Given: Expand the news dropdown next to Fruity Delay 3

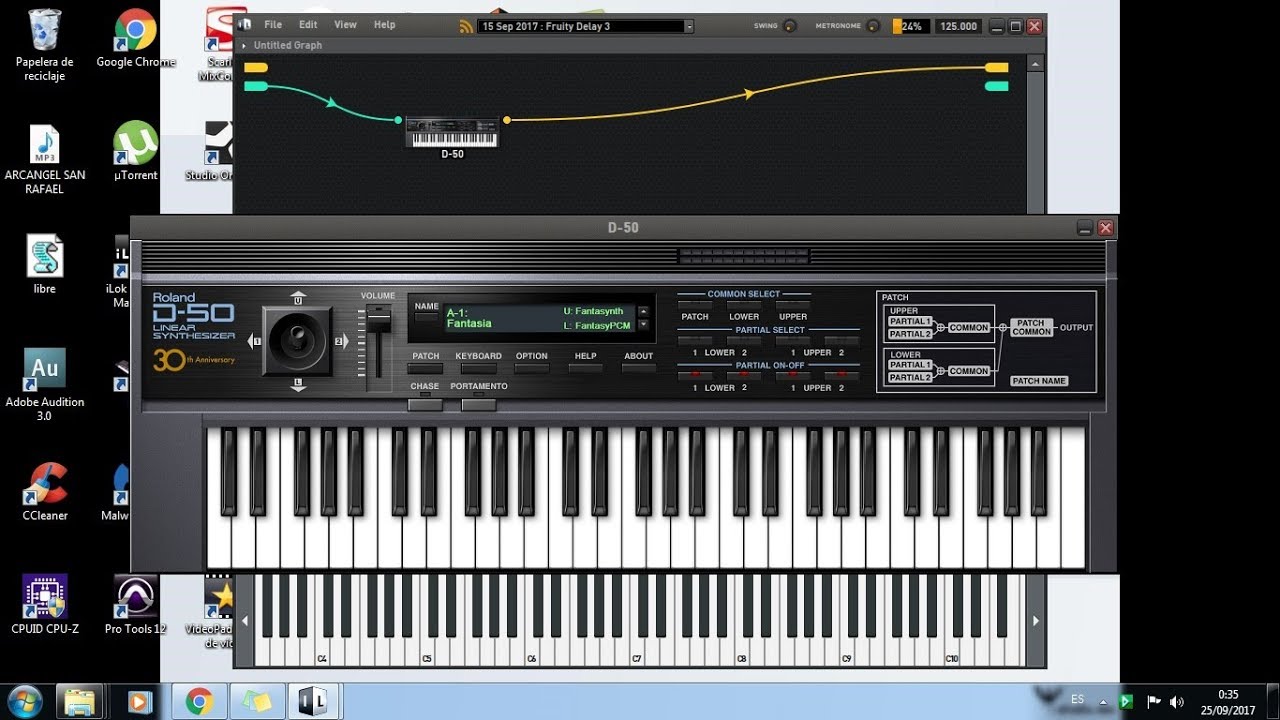Looking at the screenshot, I should 689,26.
